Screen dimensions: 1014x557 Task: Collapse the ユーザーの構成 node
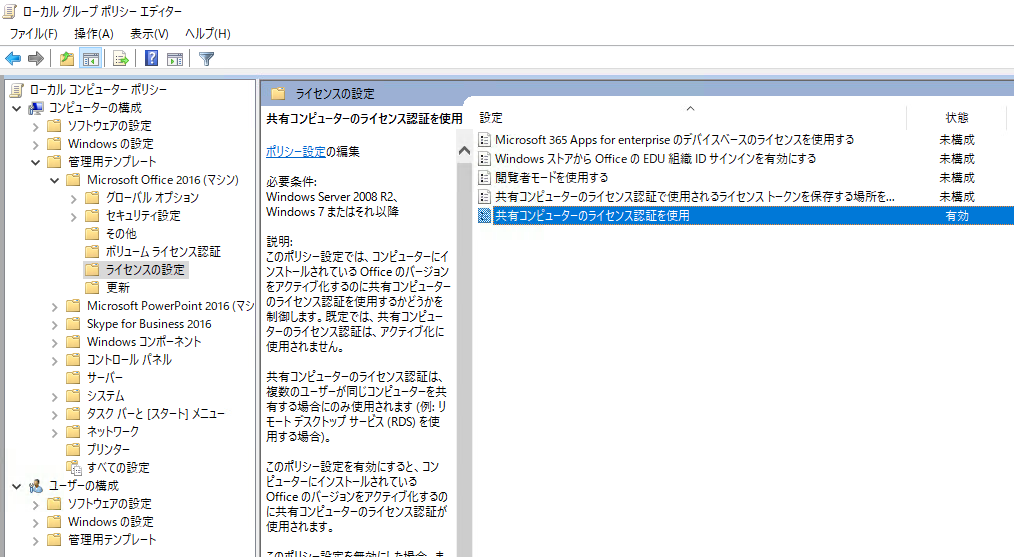tap(17, 486)
